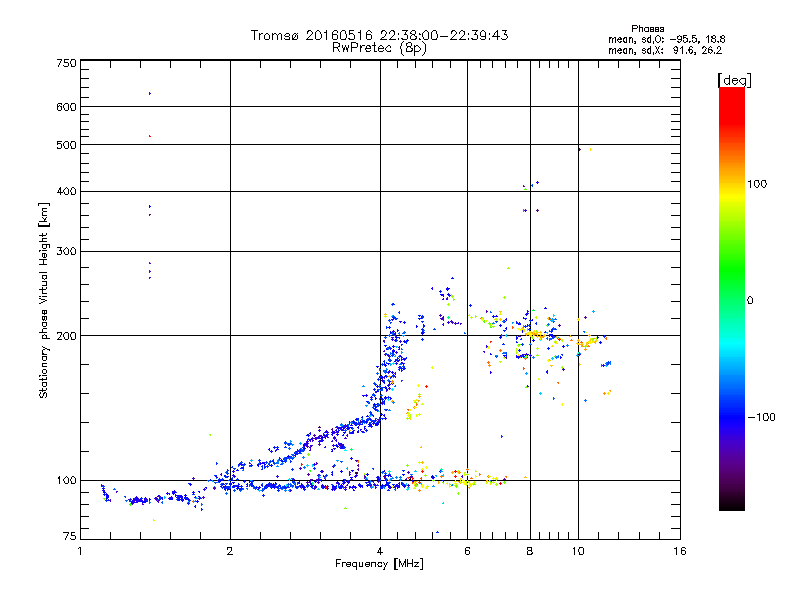Click the y-axis tick label '600'

66,107
